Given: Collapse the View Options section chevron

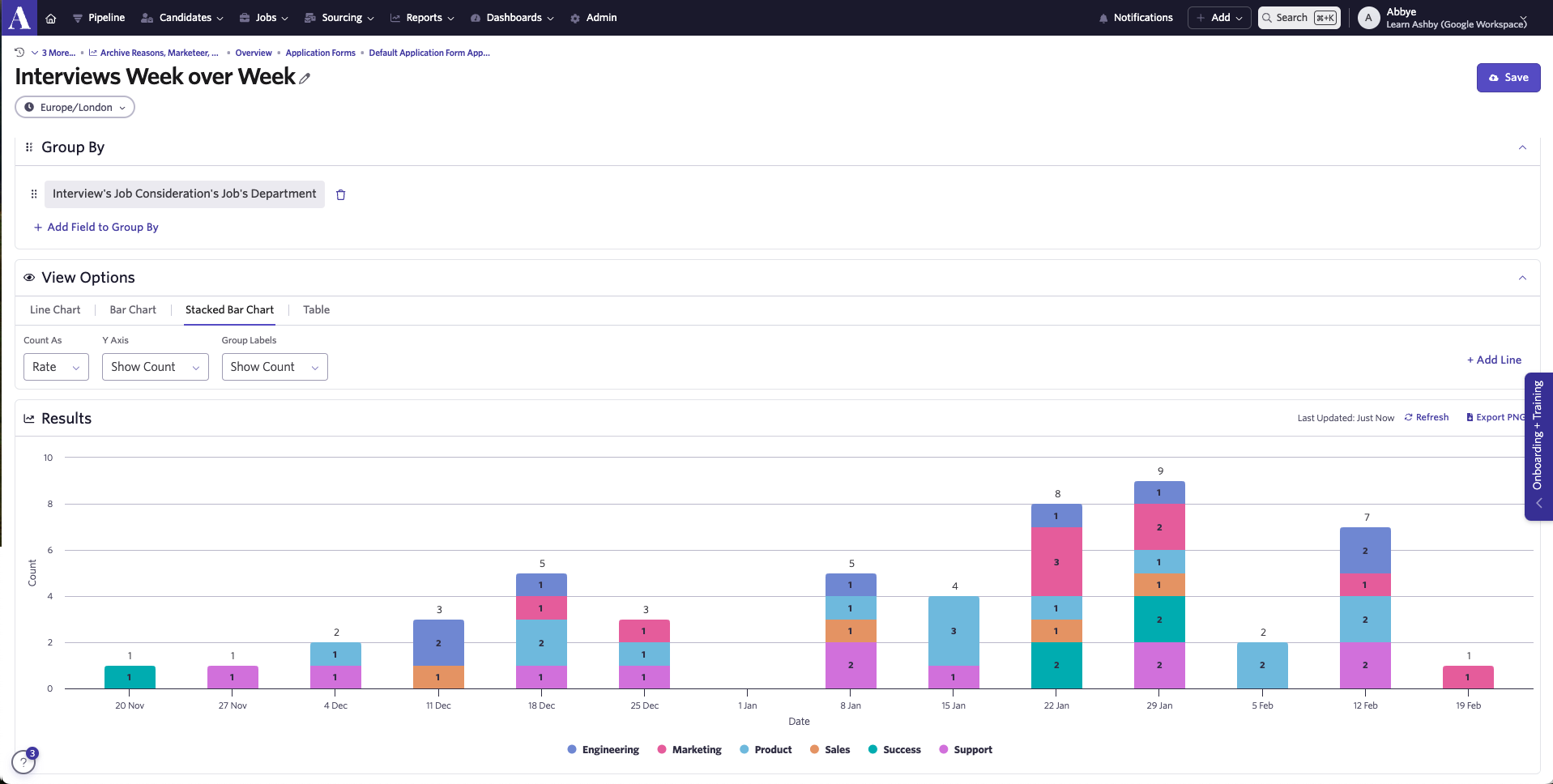Looking at the screenshot, I should pos(1522,278).
